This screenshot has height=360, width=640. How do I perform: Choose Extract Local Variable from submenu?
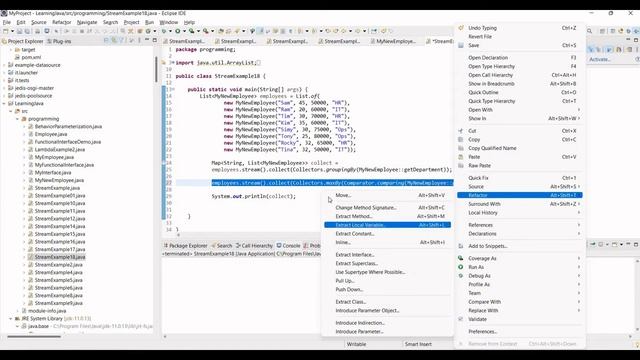click(387, 225)
